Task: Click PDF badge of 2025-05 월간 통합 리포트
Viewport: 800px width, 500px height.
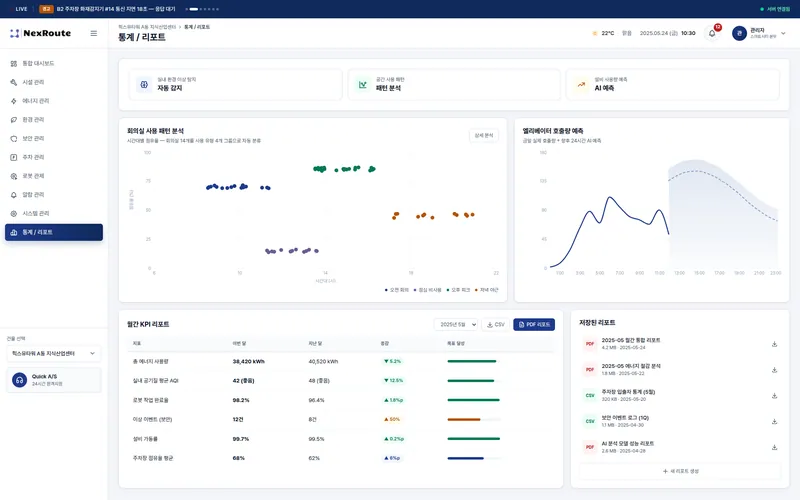Action: point(590,344)
